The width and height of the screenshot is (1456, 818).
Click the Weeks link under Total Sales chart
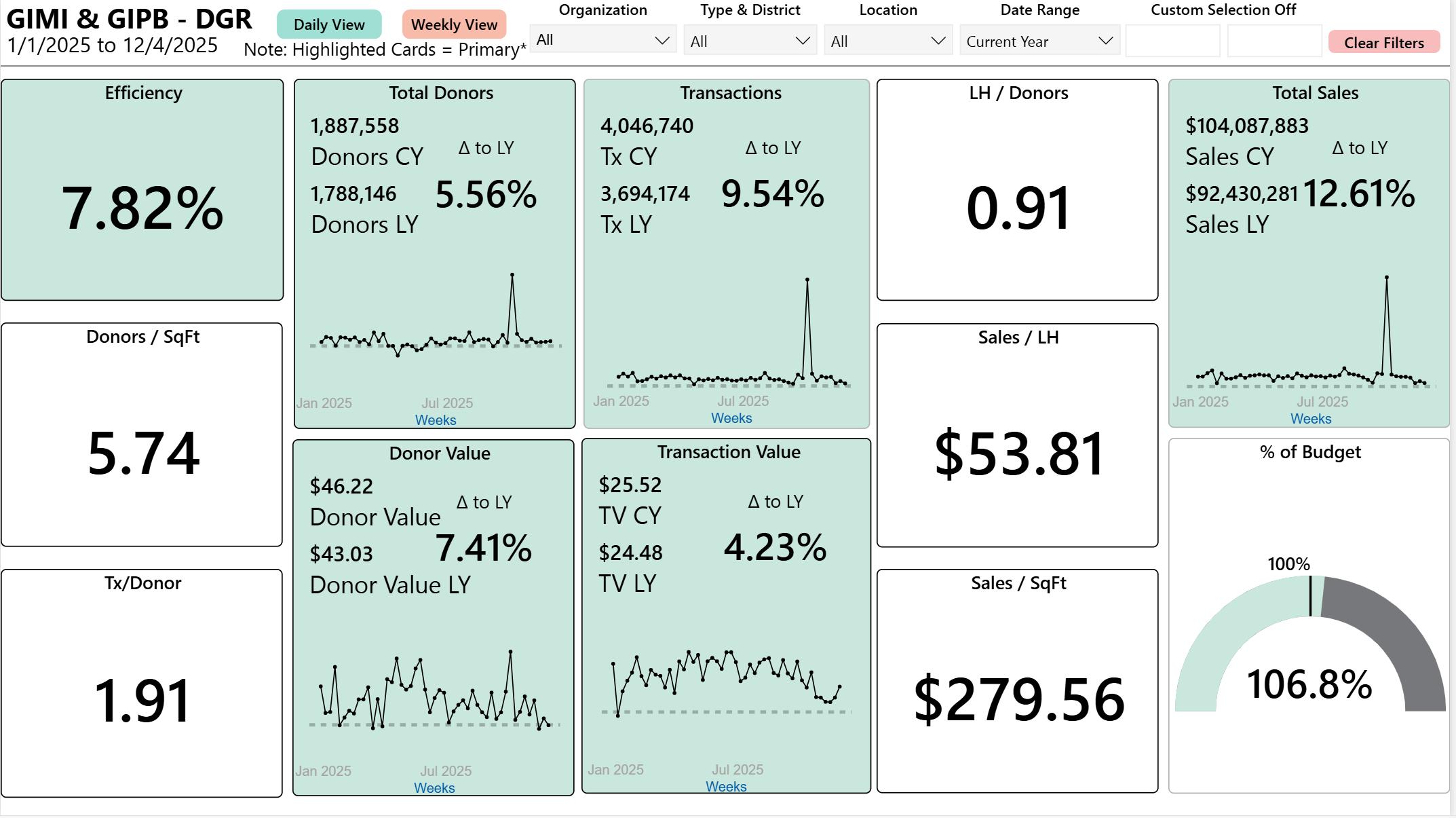click(x=1311, y=419)
